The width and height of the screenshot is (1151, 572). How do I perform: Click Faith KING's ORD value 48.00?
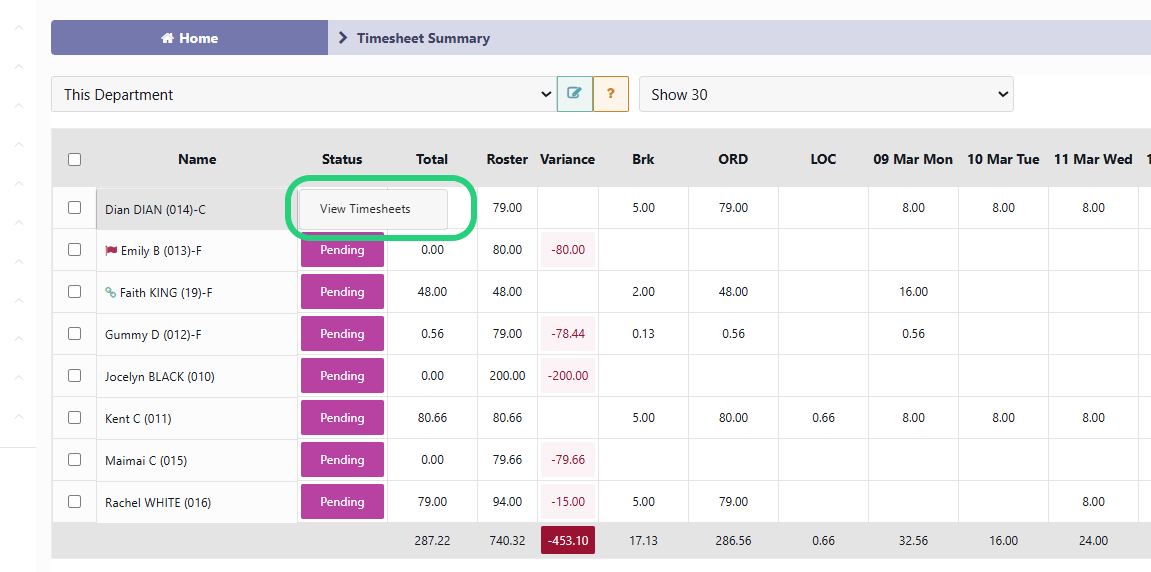point(733,292)
